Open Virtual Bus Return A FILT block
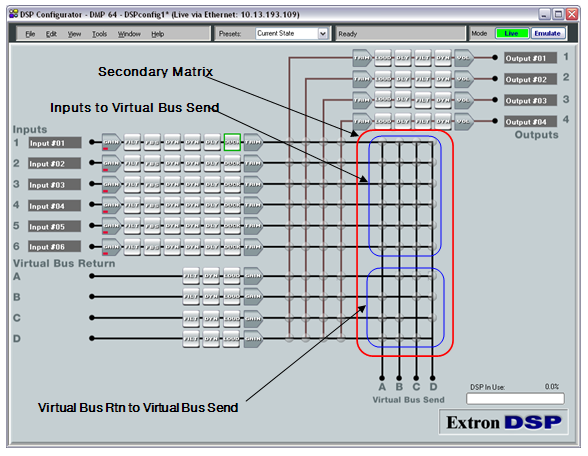588x456 pixels. click(x=191, y=276)
